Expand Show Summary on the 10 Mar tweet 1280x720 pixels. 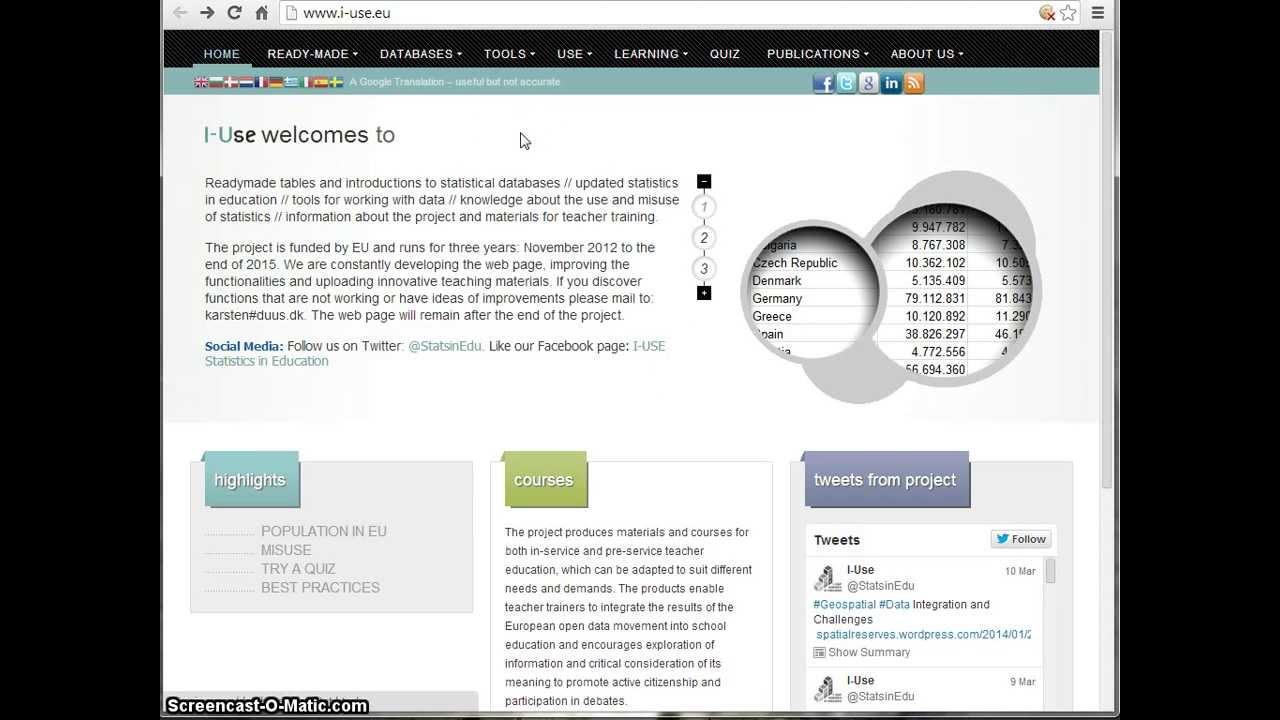tap(862, 652)
